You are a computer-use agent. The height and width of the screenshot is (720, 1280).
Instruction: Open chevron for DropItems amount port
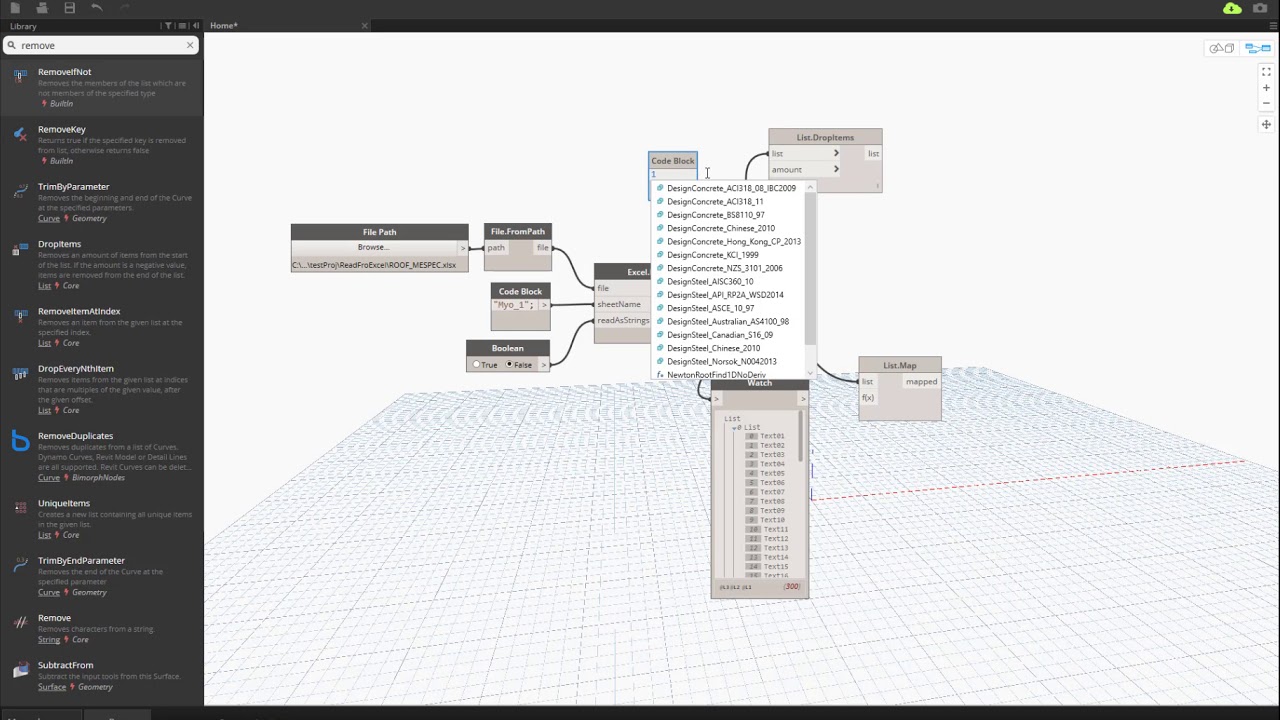click(x=836, y=169)
